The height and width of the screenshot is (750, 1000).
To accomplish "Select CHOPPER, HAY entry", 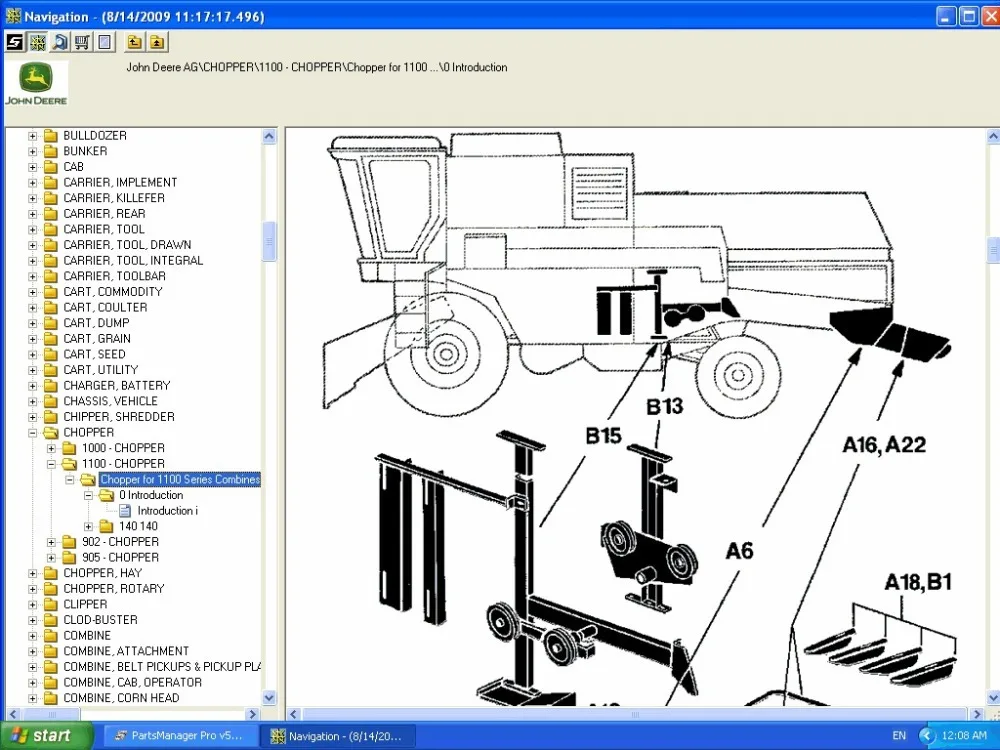I will coord(103,573).
